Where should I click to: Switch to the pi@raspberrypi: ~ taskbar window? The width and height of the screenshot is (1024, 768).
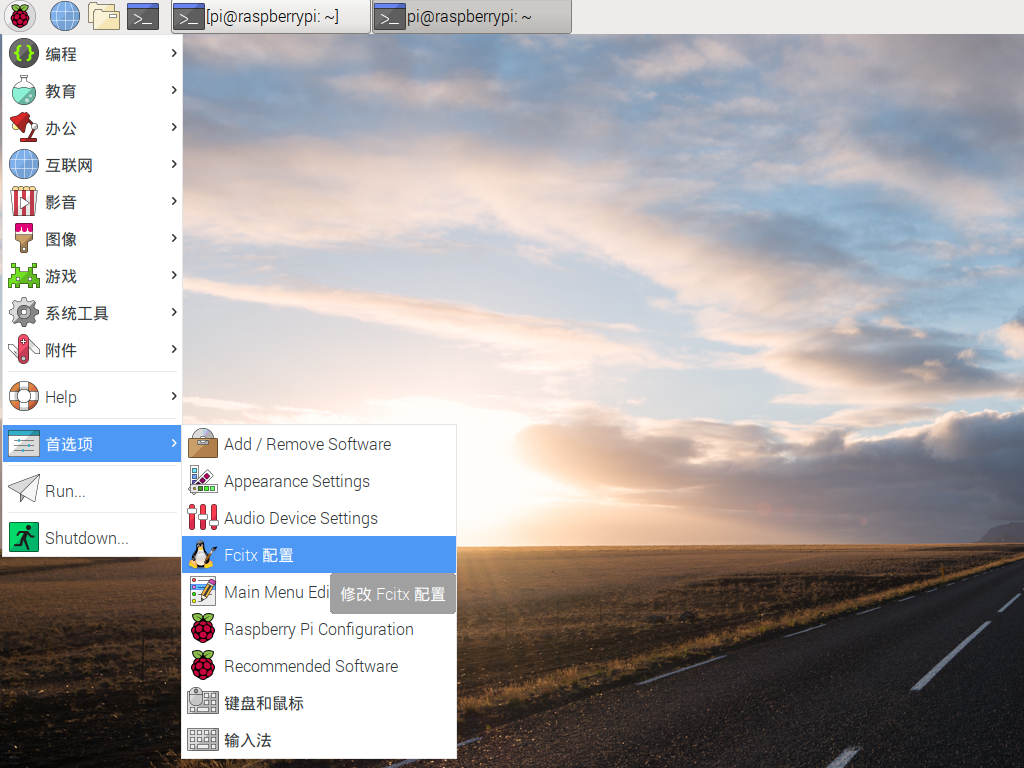click(x=472, y=17)
